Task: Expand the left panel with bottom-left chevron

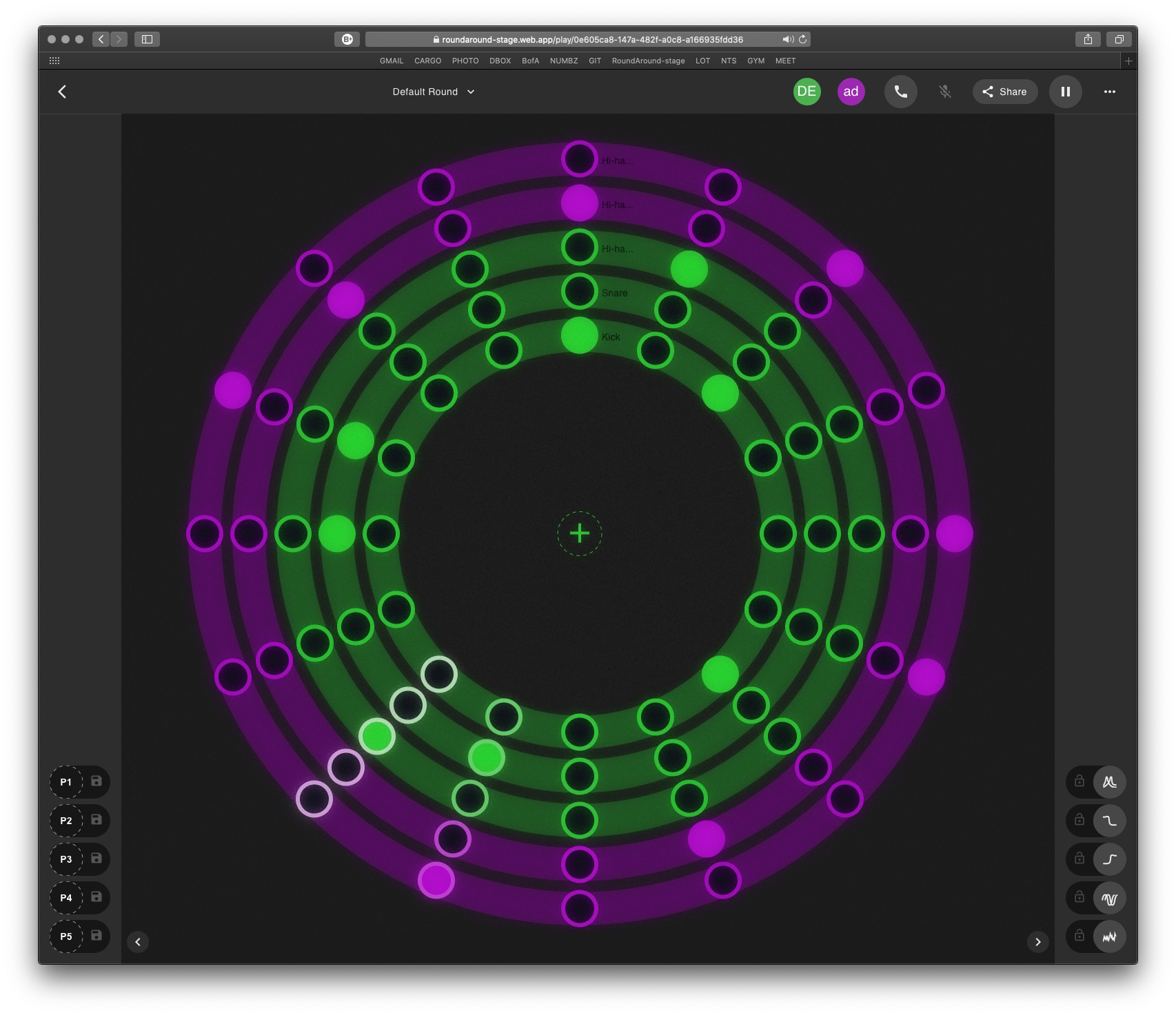Action: click(x=138, y=942)
